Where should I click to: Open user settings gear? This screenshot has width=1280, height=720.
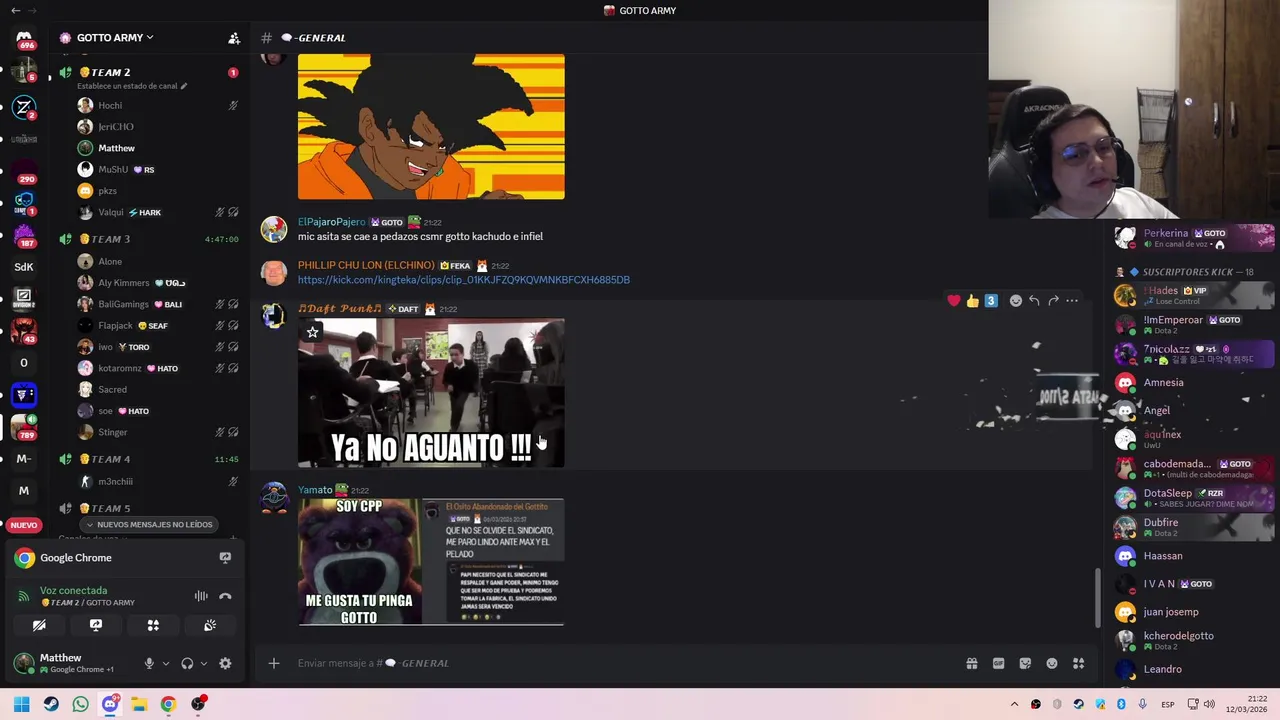coord(225,663)
